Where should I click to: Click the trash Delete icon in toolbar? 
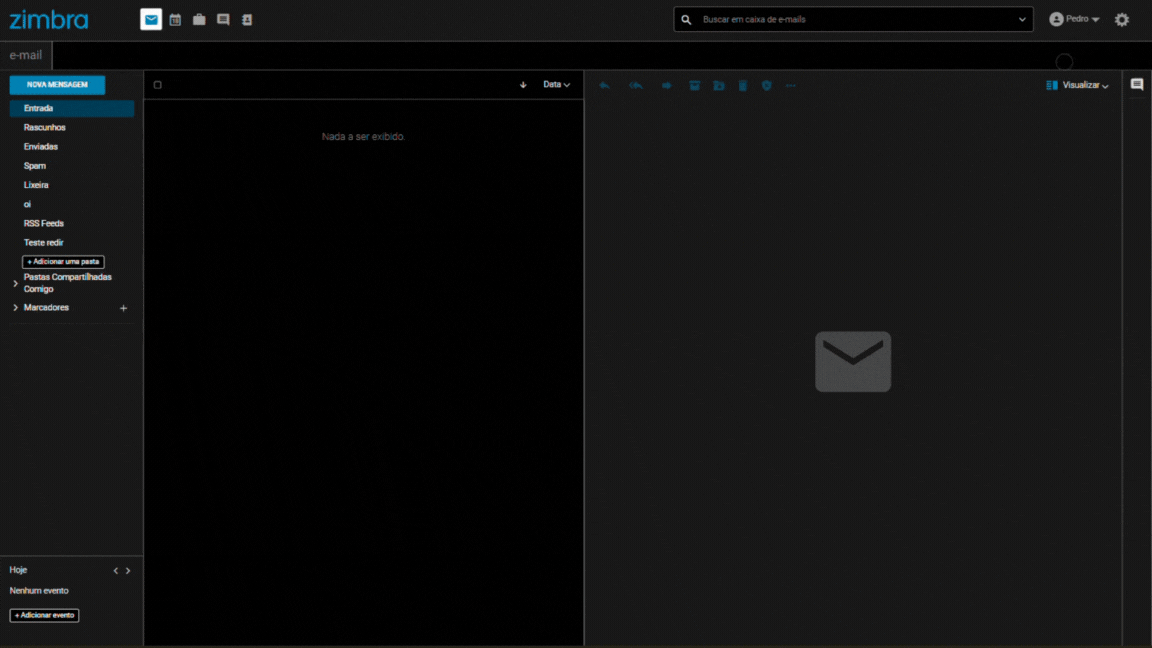pos(743,86)
